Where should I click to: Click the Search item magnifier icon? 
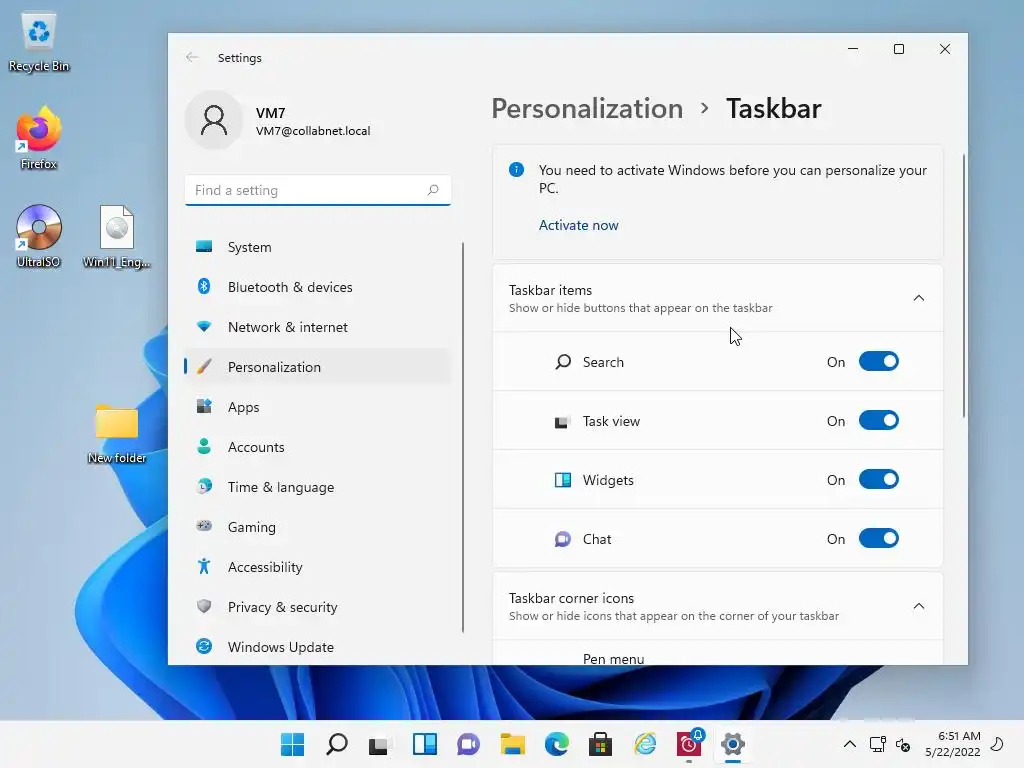click(x=562, y=362)
